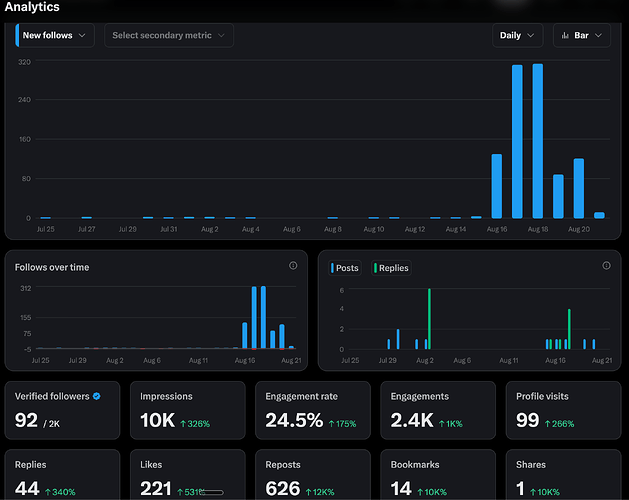
Task: Toggle the Replies series in the legend
Action: coord(391,268)
